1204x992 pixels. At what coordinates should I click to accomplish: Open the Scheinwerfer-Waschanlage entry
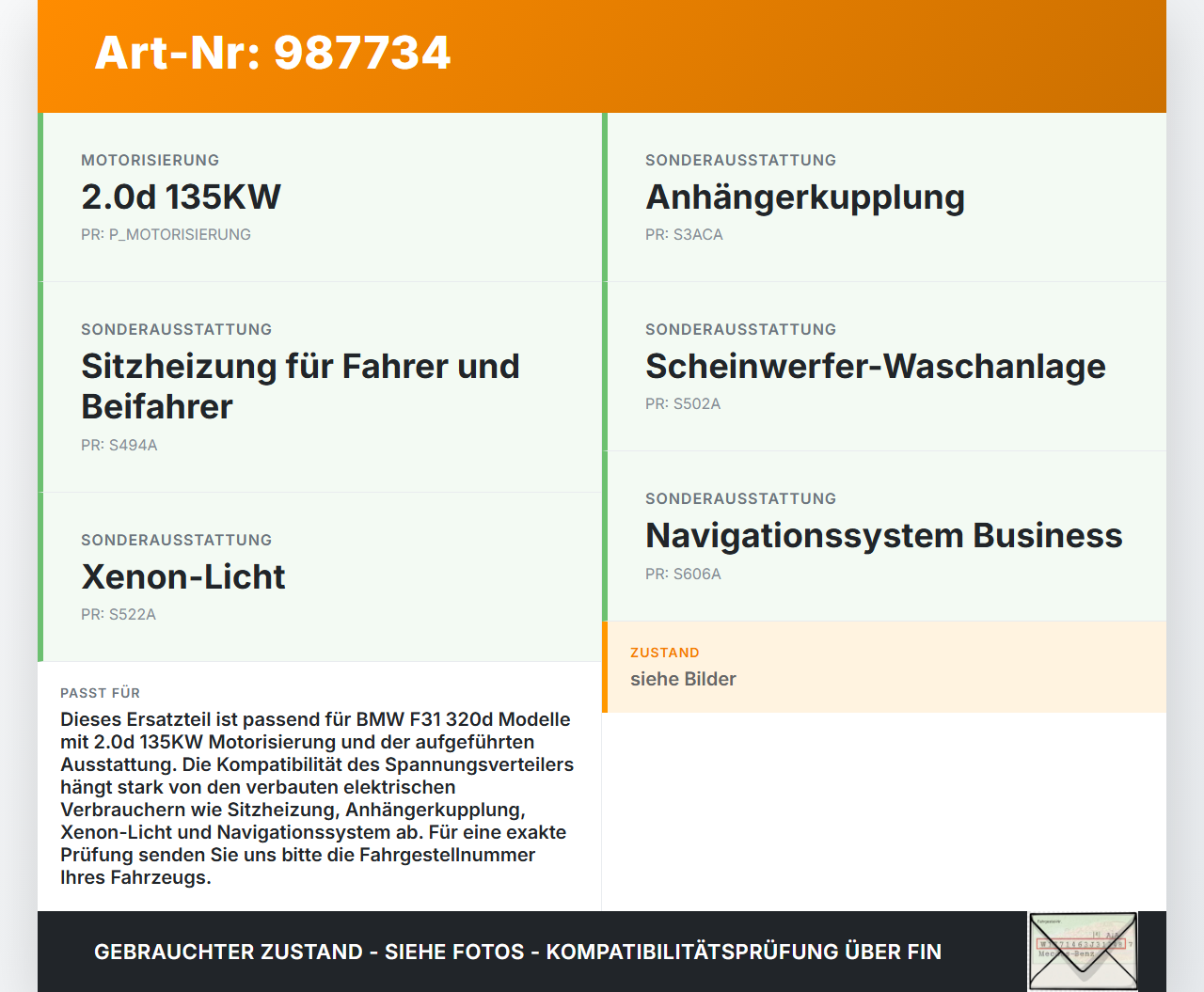(875, 366)
